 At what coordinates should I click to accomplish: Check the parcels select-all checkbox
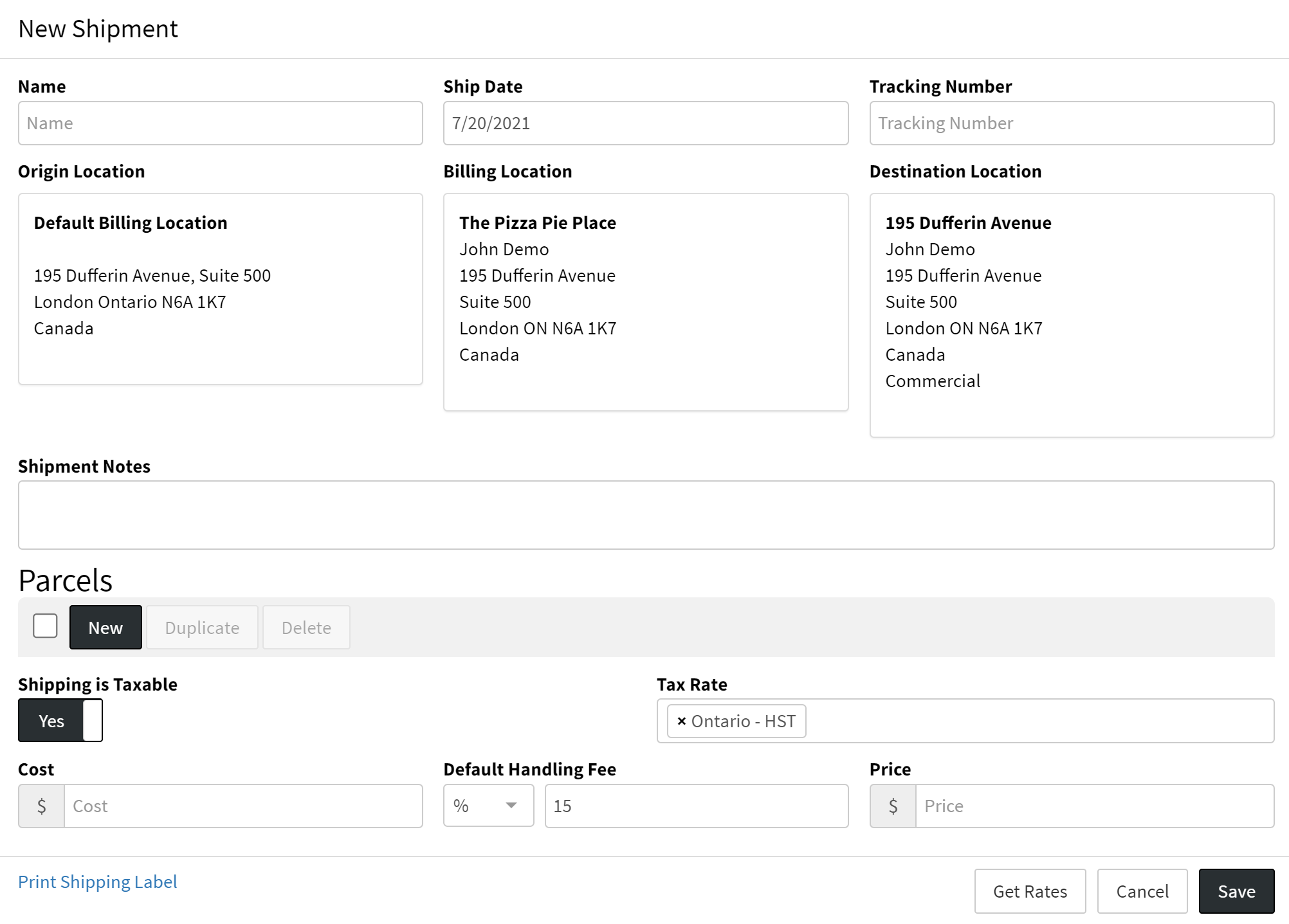coord(45,626)
